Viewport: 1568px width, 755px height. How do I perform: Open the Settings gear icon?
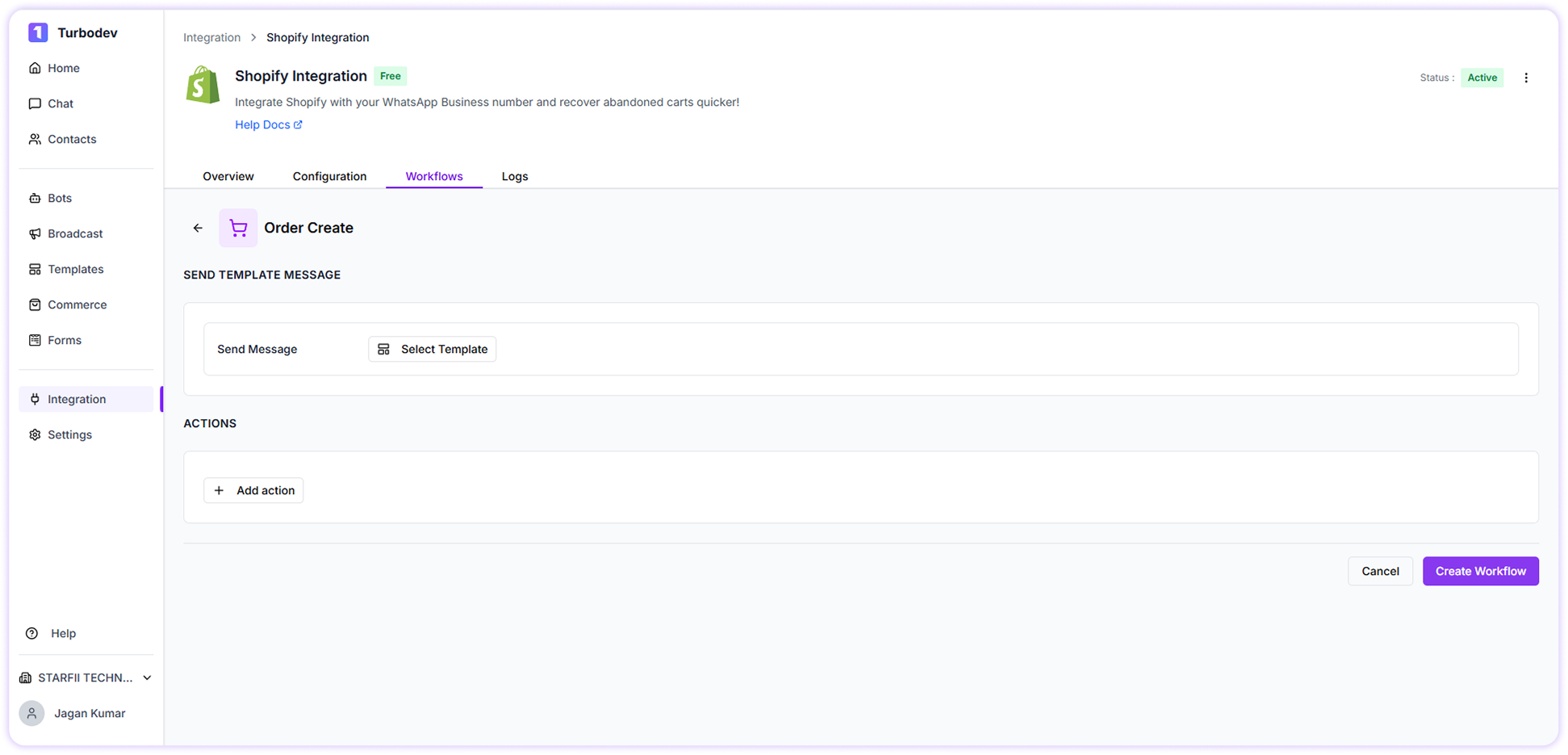click(35, 434)
